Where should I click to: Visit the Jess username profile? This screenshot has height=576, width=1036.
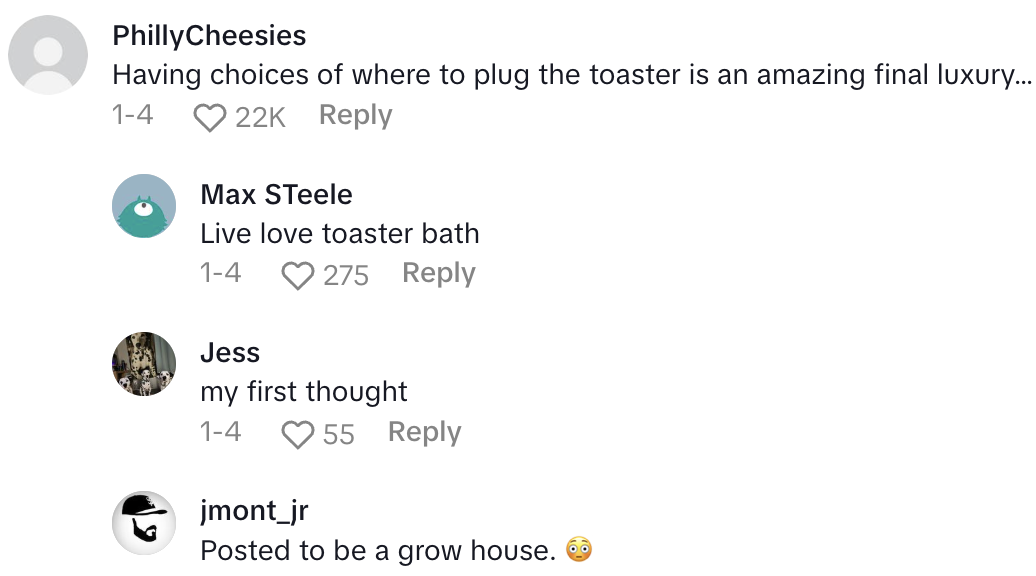tap(230, 352)
